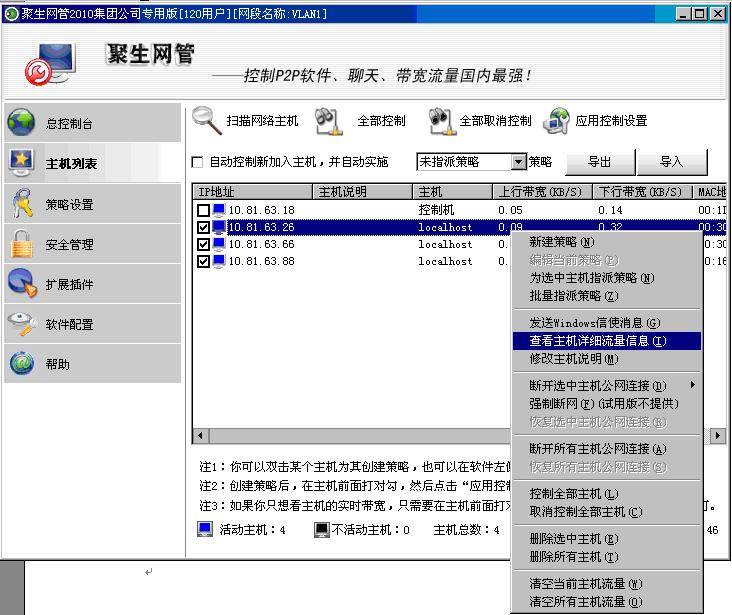Image resolution: width=732 pixels, height=615 pixels.
Task: Click the 导出 button
Action: click(600, 162)
